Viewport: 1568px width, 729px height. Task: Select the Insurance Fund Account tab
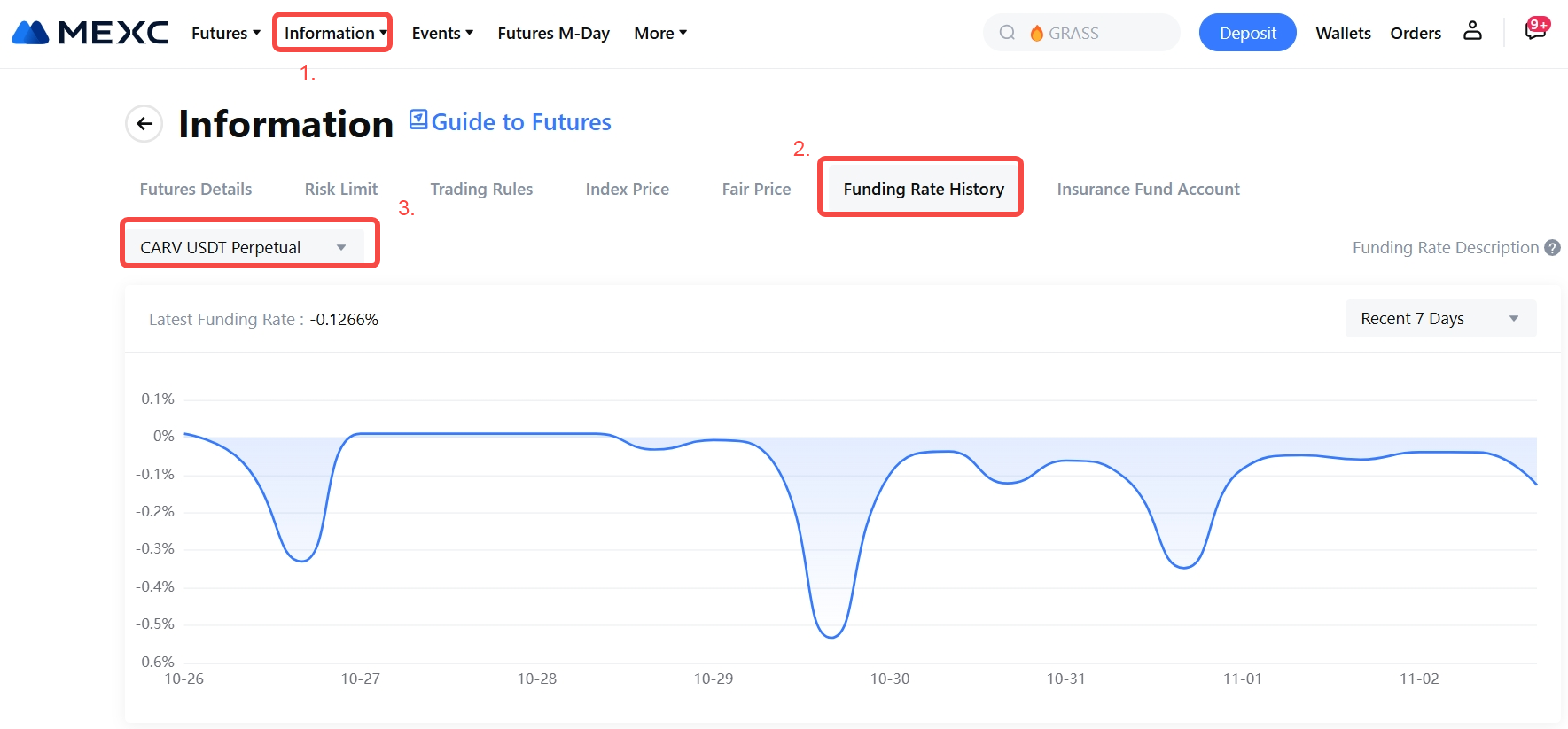click(x=1148, y=189)
